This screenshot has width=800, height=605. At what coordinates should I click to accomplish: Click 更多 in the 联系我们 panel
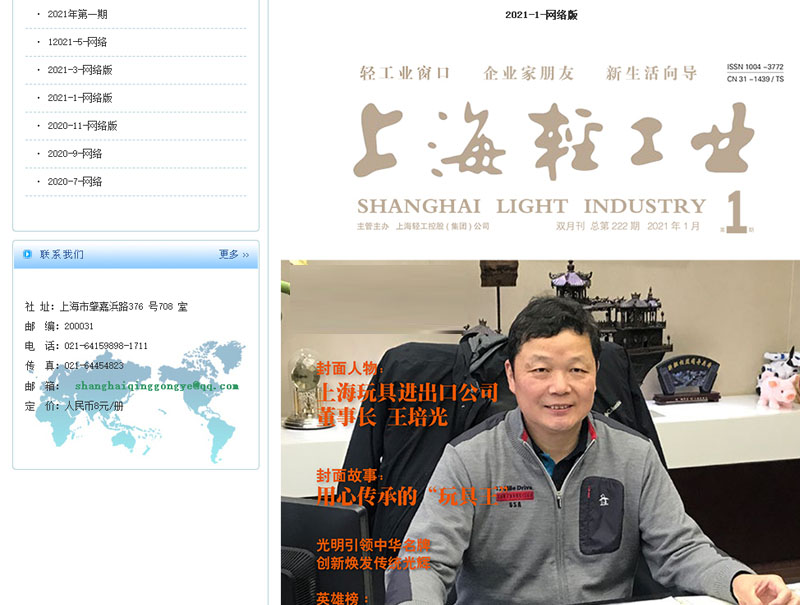click(234, 254)
